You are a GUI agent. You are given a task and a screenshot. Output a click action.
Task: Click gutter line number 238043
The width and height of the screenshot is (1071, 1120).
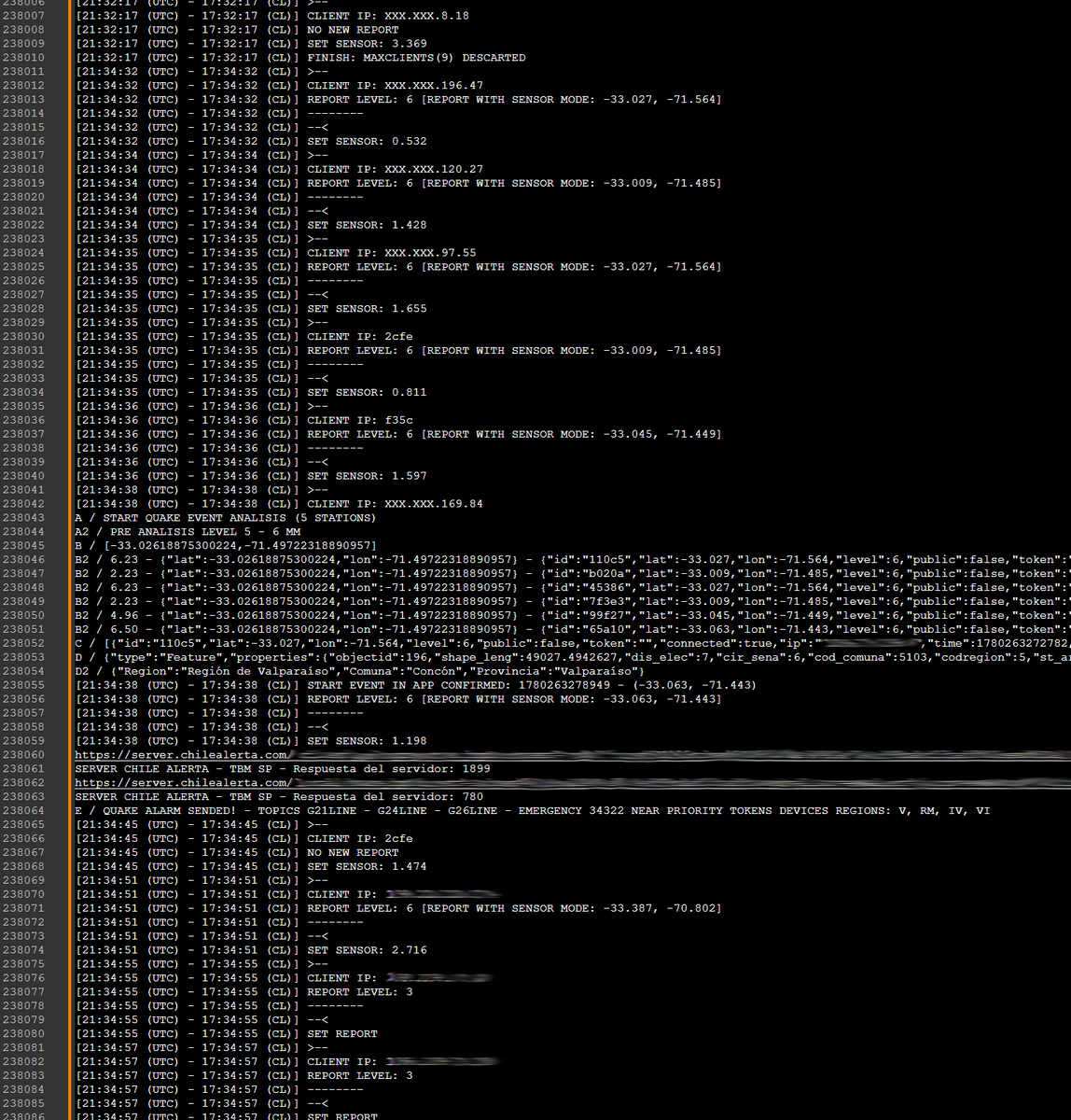pos(23,518)
